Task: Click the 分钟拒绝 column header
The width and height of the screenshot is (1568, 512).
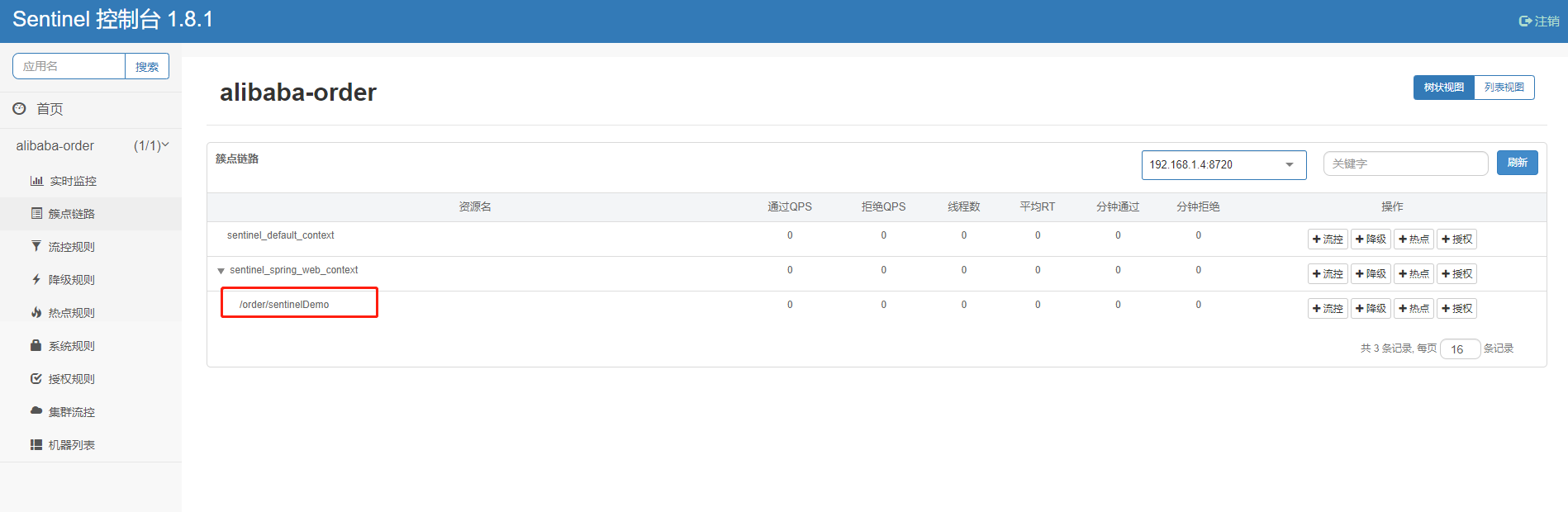Action: 1198,206
